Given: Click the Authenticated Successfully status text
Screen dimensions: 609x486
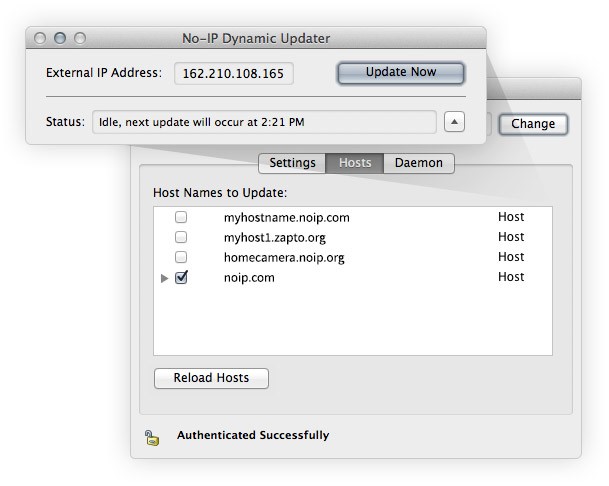Looking at the screenshot, I should click(x=253, y=435).
